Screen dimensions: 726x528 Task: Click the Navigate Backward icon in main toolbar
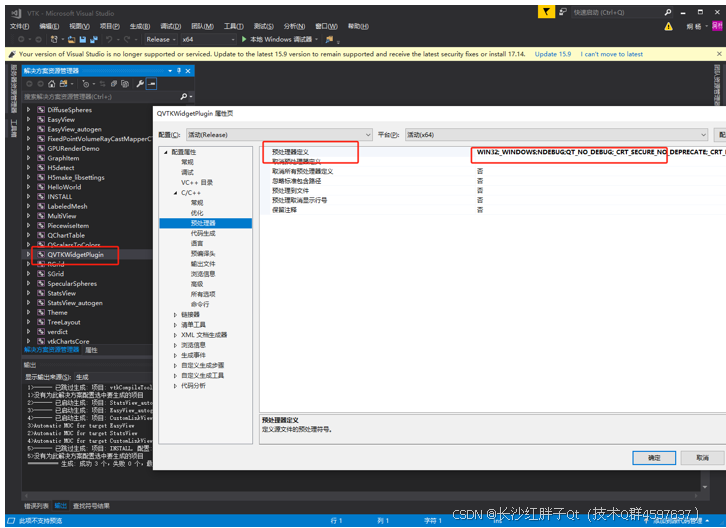click(x=21, y=39)
